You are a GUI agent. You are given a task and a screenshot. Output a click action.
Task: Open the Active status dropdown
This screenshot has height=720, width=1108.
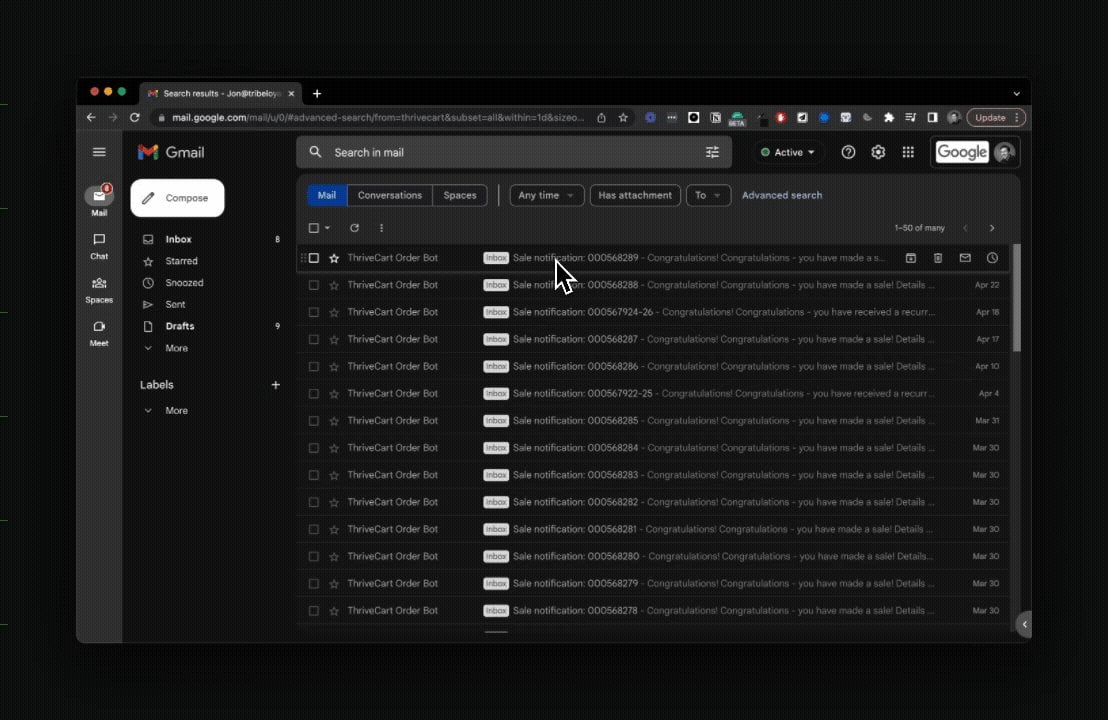coord(787,152)
